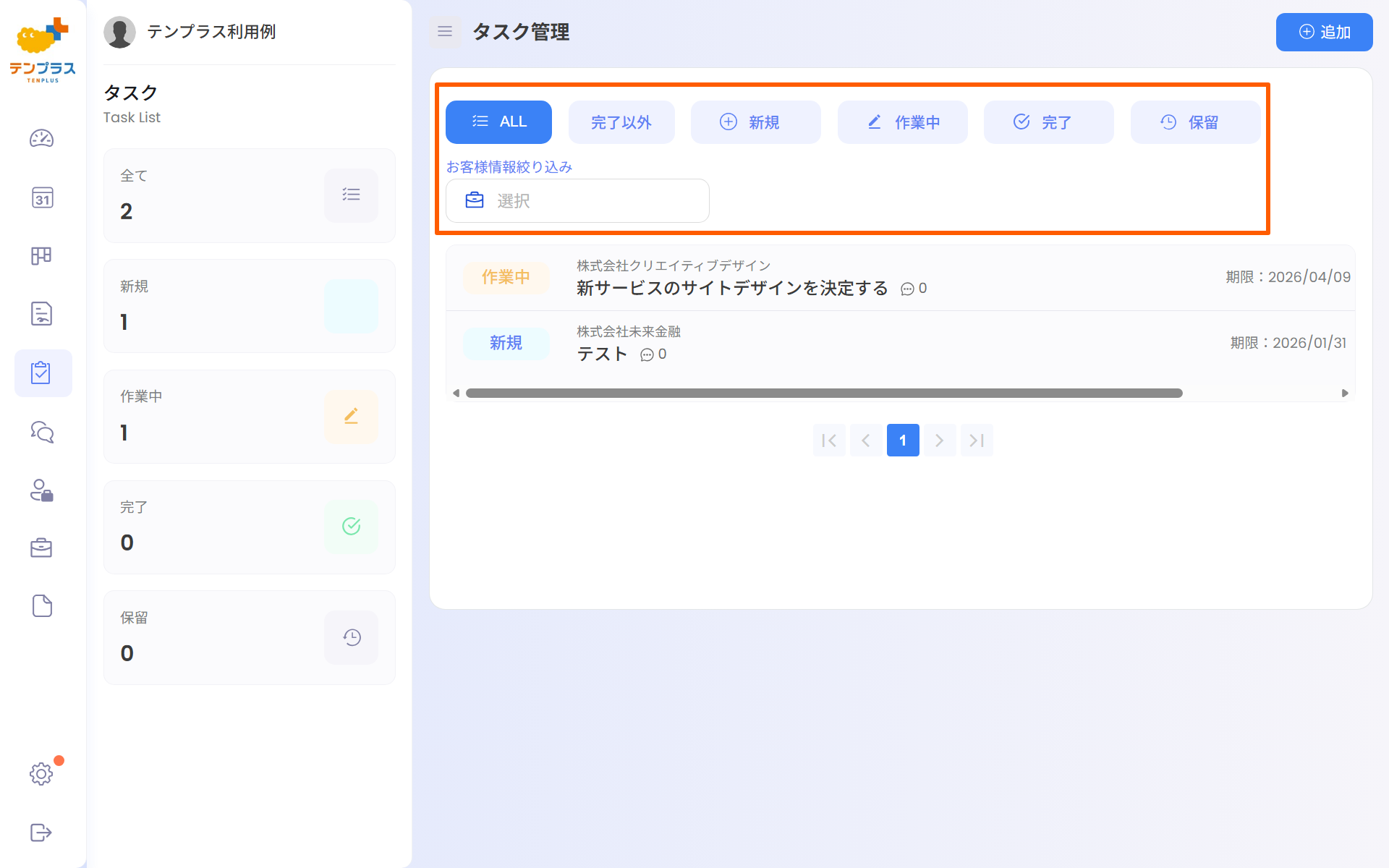
Task: Select the ALL filter tab
Action: tap(498, 122)
